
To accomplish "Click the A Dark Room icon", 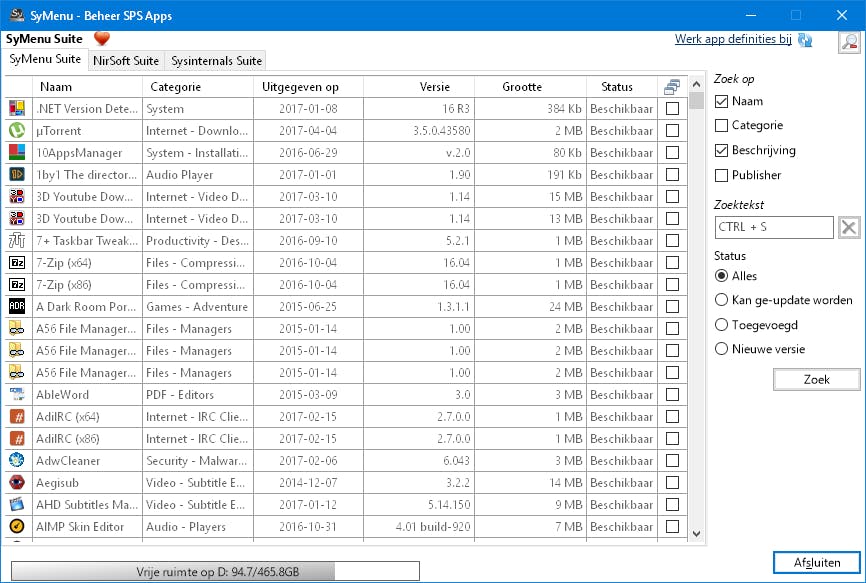I will click(x=17, y=306).
